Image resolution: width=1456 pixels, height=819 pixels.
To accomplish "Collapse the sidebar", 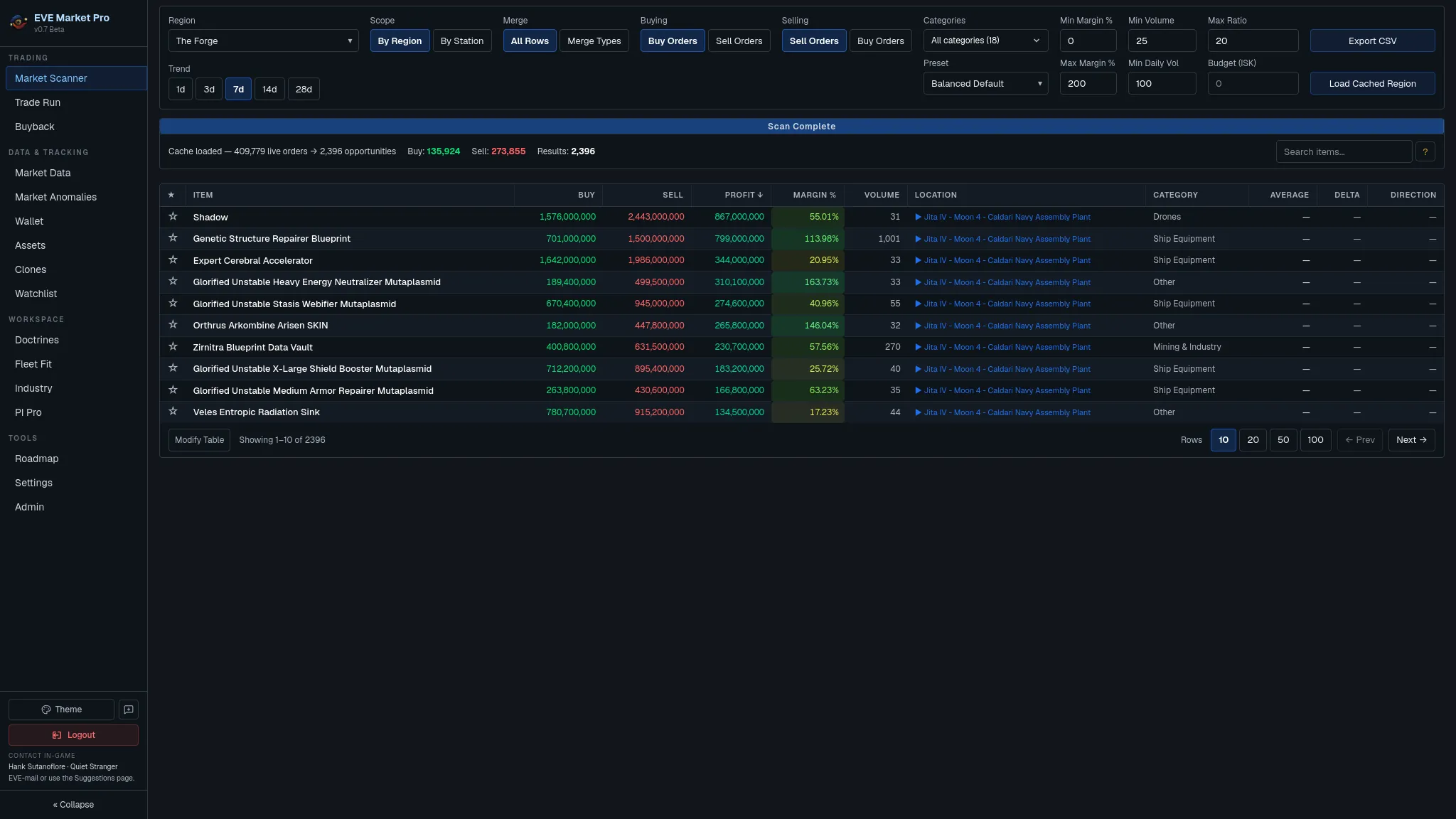I will click(73, 805).
